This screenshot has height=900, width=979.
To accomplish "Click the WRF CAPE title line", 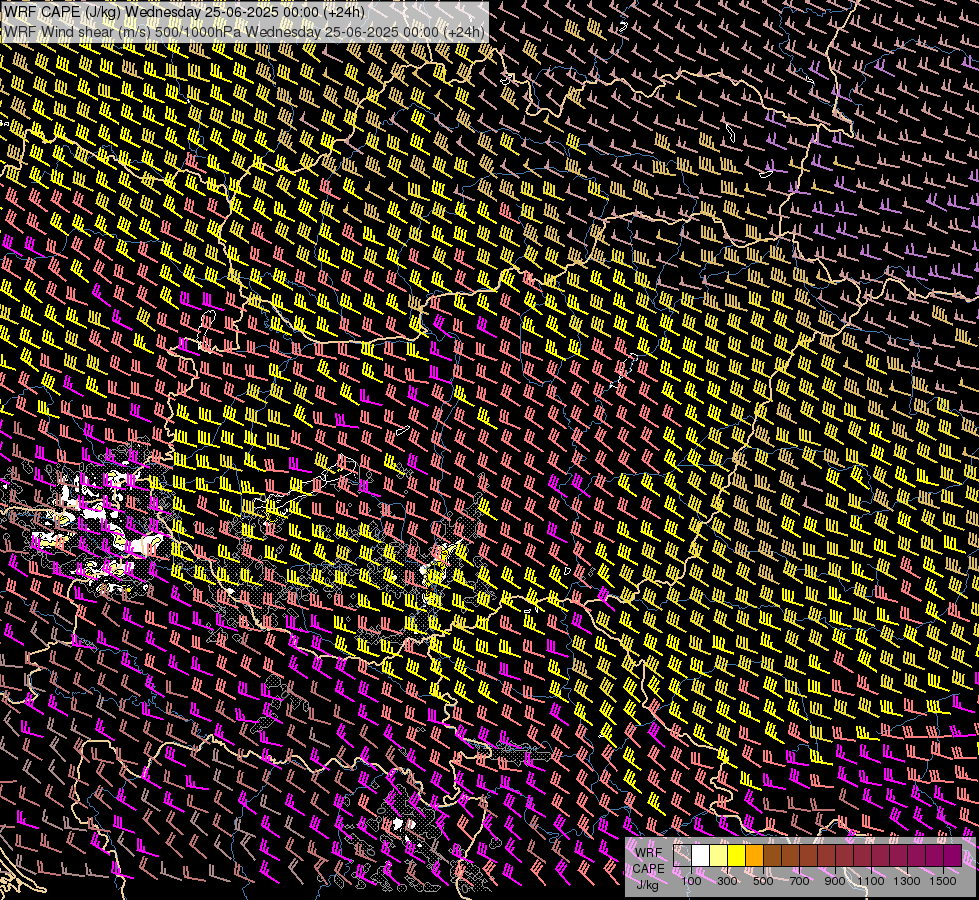I will point(184,12).
